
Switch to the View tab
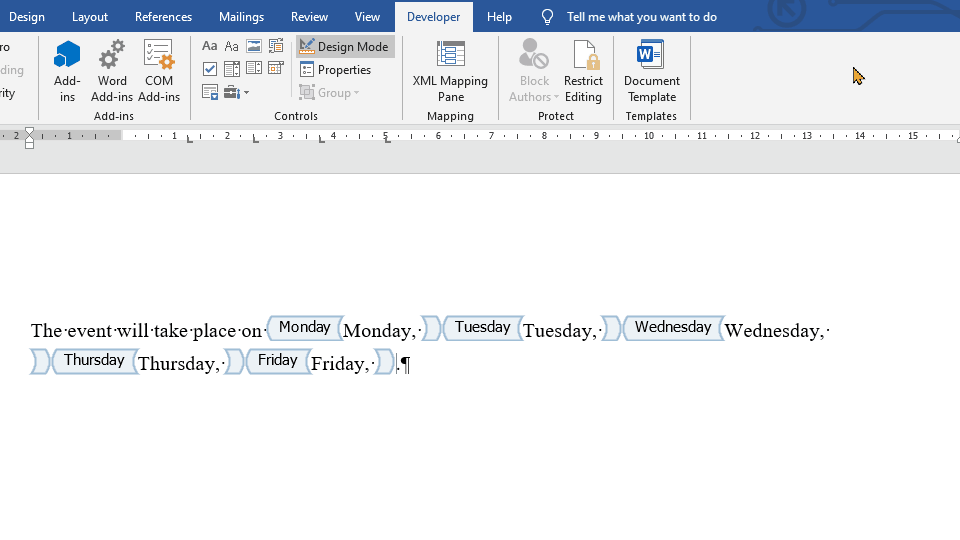pos(367,17)
